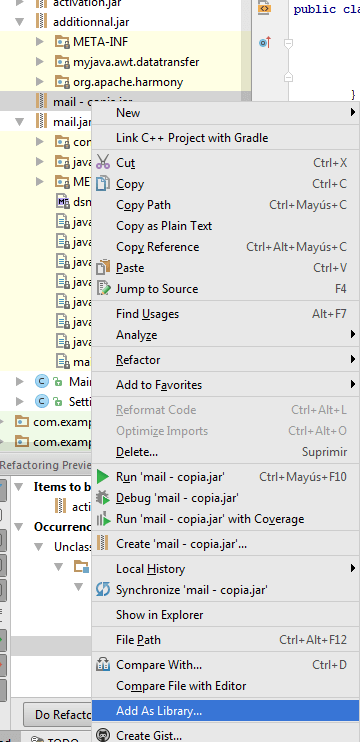The height and width of the screenshot is (742, 360).
Task: Open the Analyze submenu
Action: 225,335
